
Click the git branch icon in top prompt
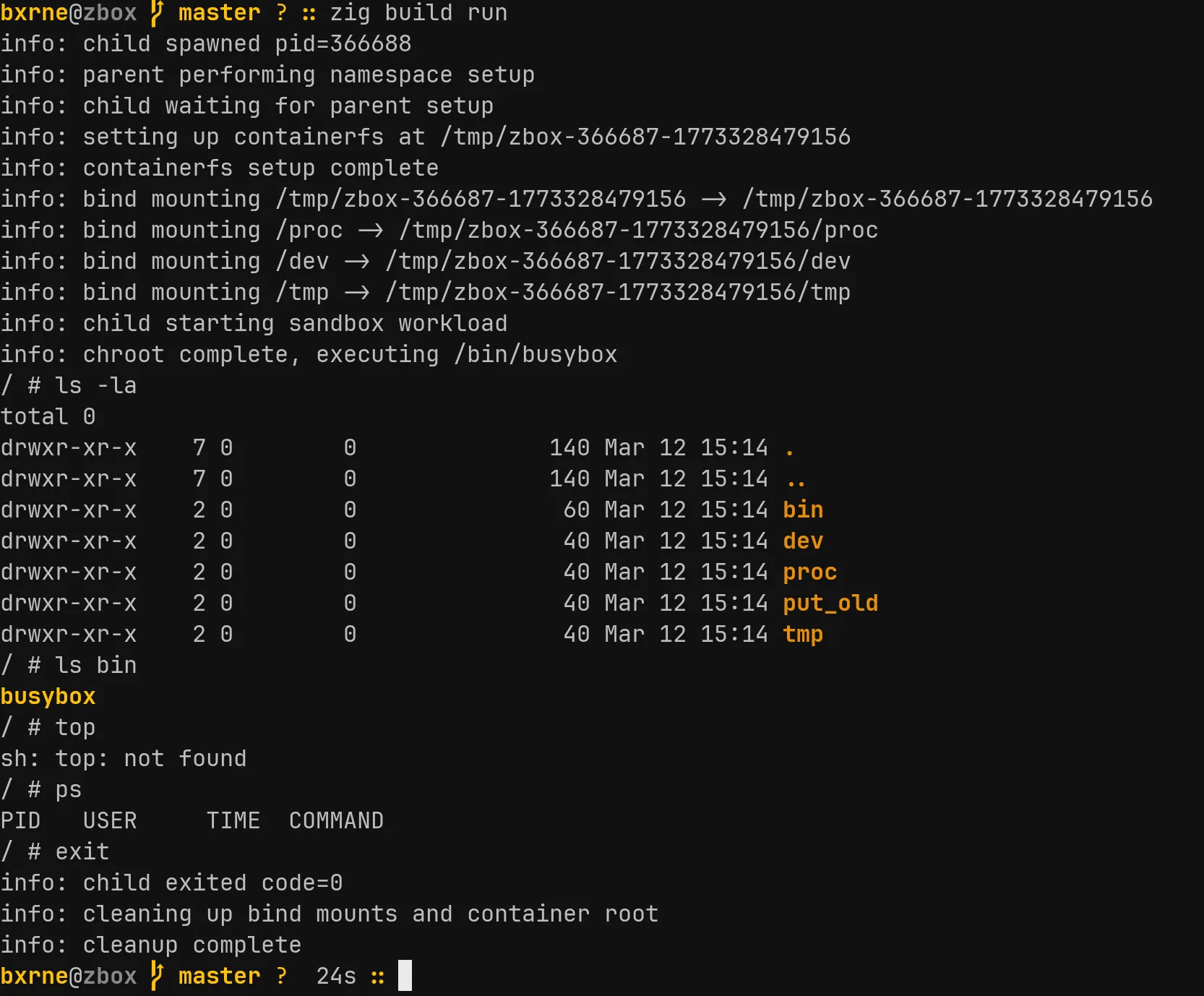pyautogui.click(x=157, y=13)
